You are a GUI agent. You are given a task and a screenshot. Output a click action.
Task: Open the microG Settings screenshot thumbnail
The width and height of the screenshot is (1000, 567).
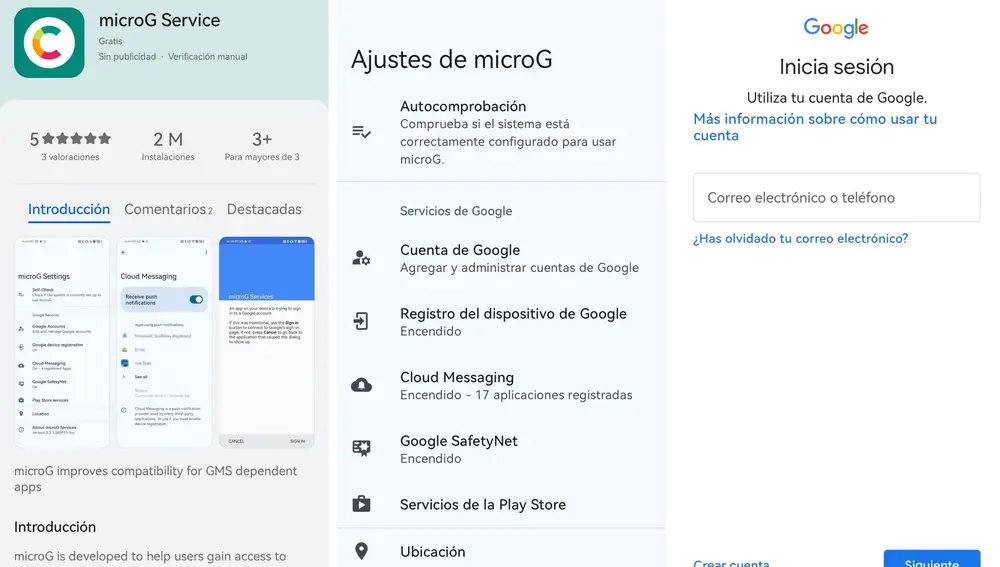(62, 342)
